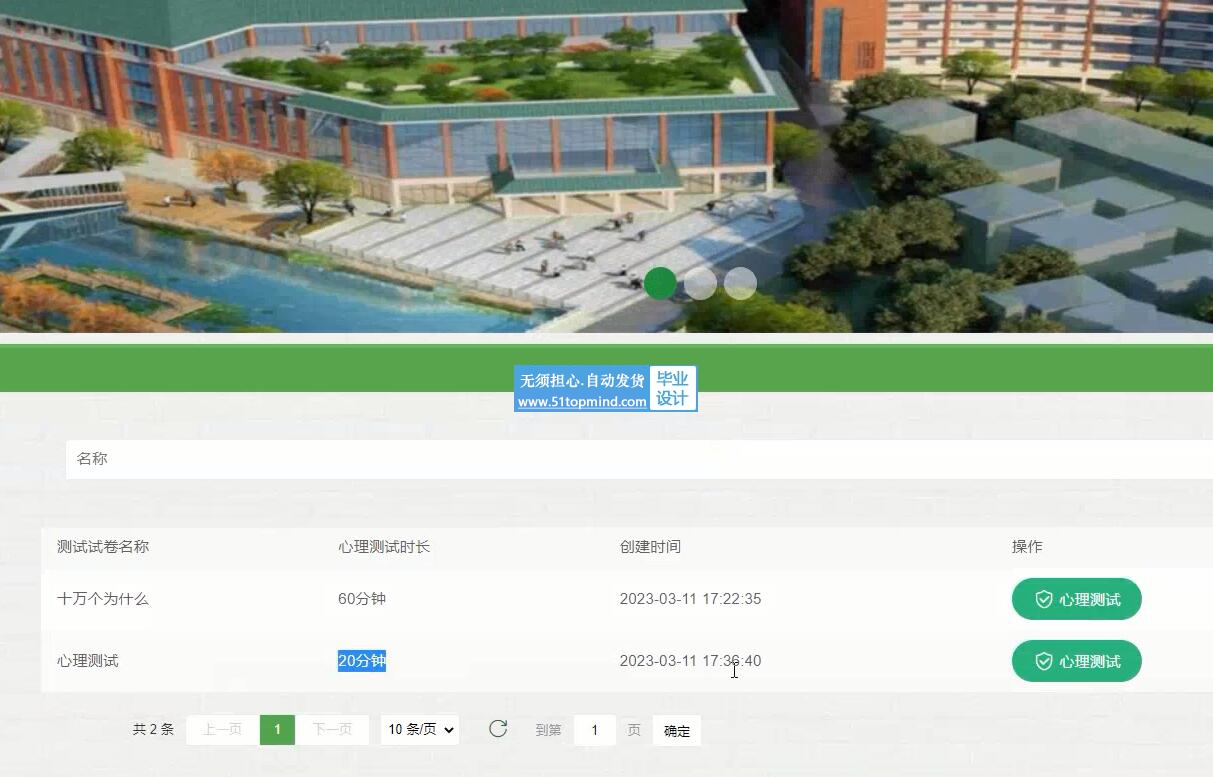Click the 到第 label in pagination
The width and height of the screenshot is (1213, 777).
click(548, 730)
